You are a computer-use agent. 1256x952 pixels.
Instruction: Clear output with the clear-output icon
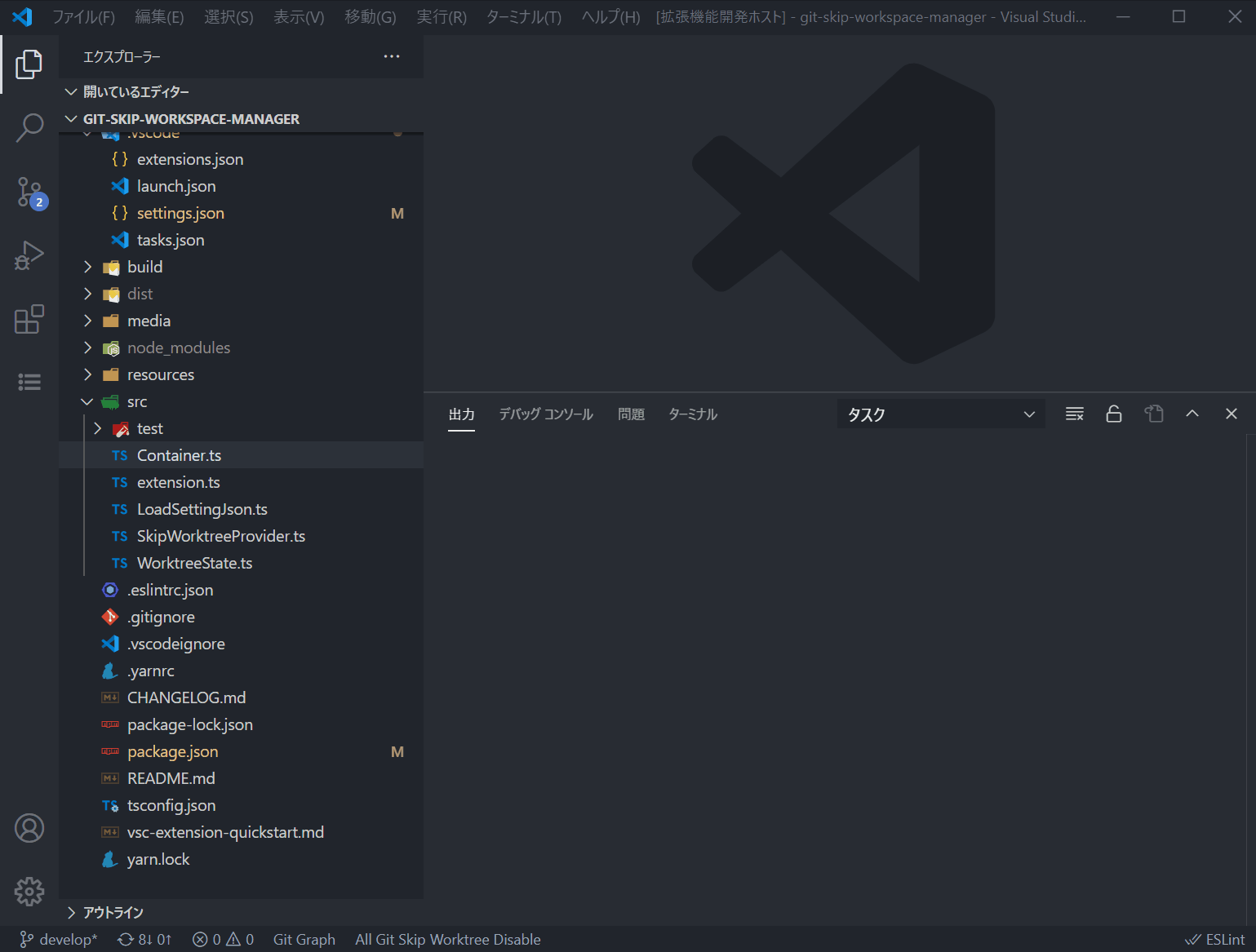coord(1075,414)
